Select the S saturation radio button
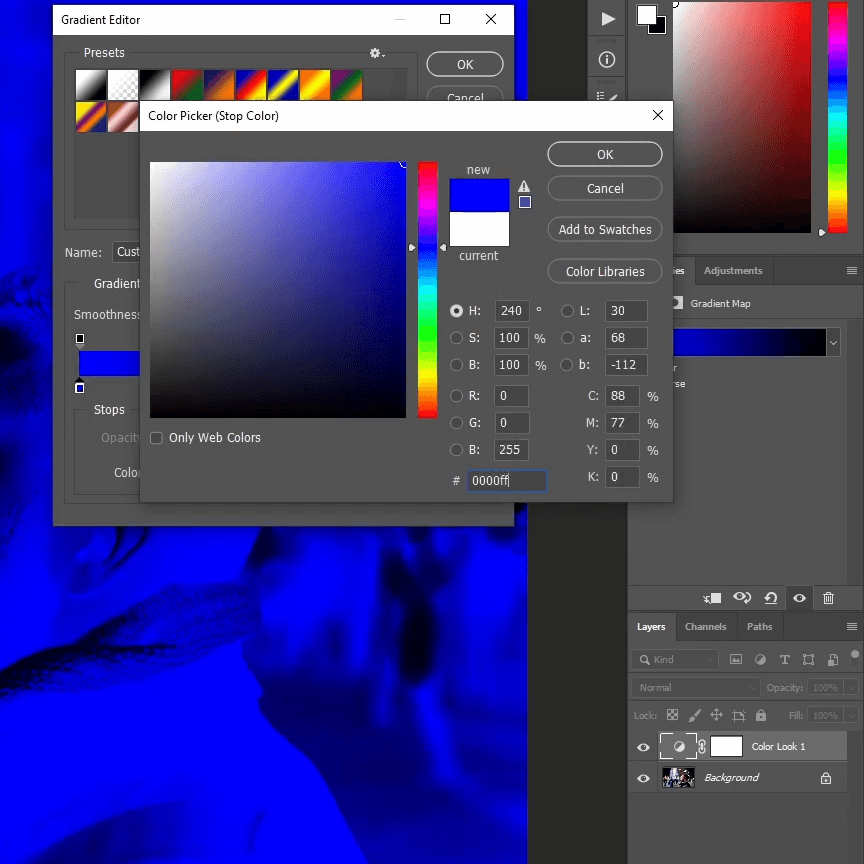Image resolution: width=864 pixels, height=864 pixels. [457, 338]
